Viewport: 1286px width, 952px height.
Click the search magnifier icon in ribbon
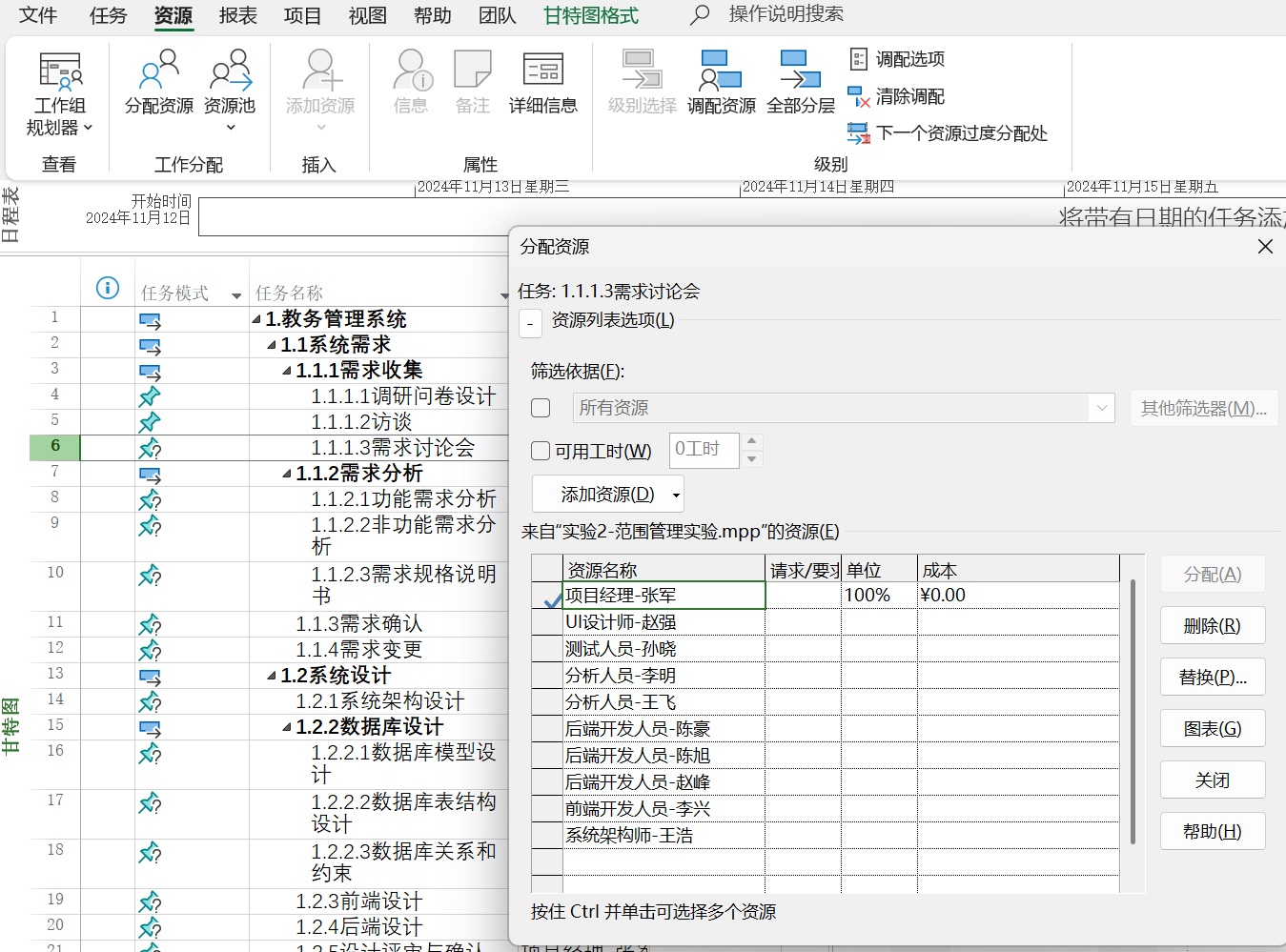[701, 15]
